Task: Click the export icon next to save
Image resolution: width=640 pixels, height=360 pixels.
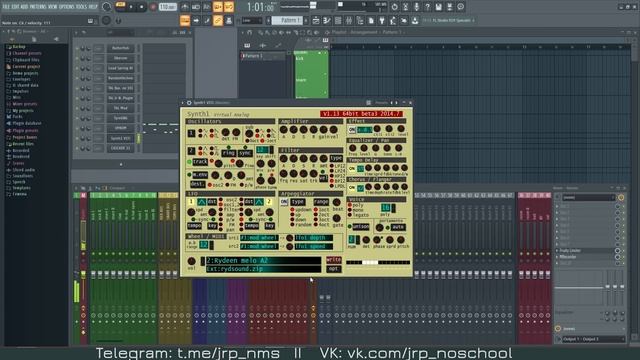Action: point(449,7)
